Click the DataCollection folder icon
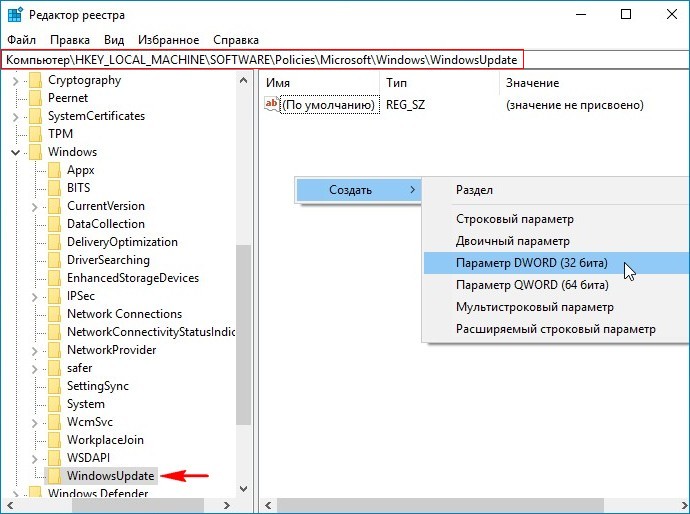Image resolution: width=690 pixels, height=514 pixels. tap(54, 224)
